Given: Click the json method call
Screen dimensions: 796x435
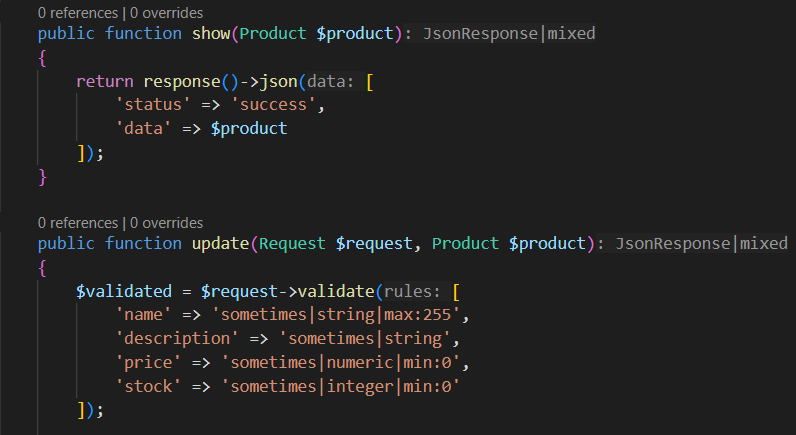Looking at the screenshot, I should point(283,81).
